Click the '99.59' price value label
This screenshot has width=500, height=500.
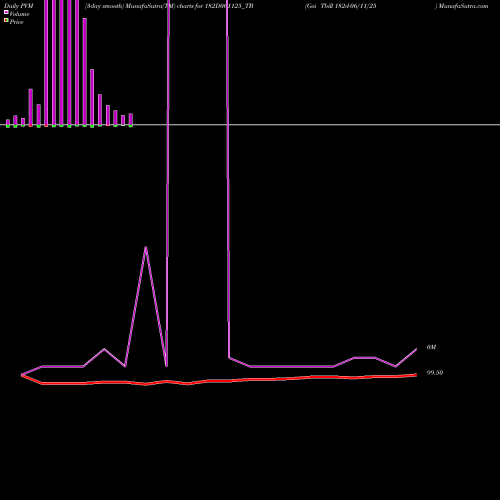pos(435,373)
